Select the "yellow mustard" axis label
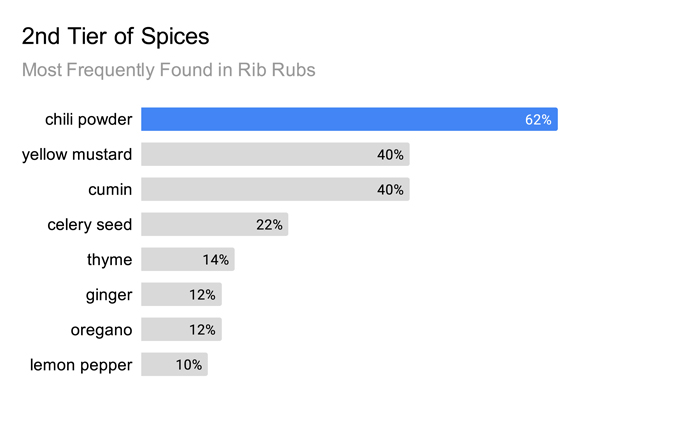Image resolution: width=700 pixels, height=433 pixels. click(x=77, y=154)
